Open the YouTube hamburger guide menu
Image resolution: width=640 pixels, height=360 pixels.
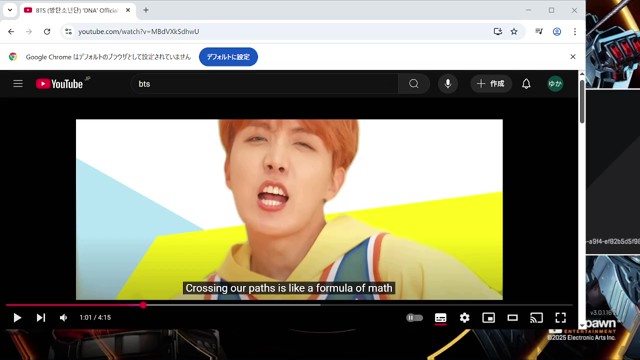click(x=18, y=84)
